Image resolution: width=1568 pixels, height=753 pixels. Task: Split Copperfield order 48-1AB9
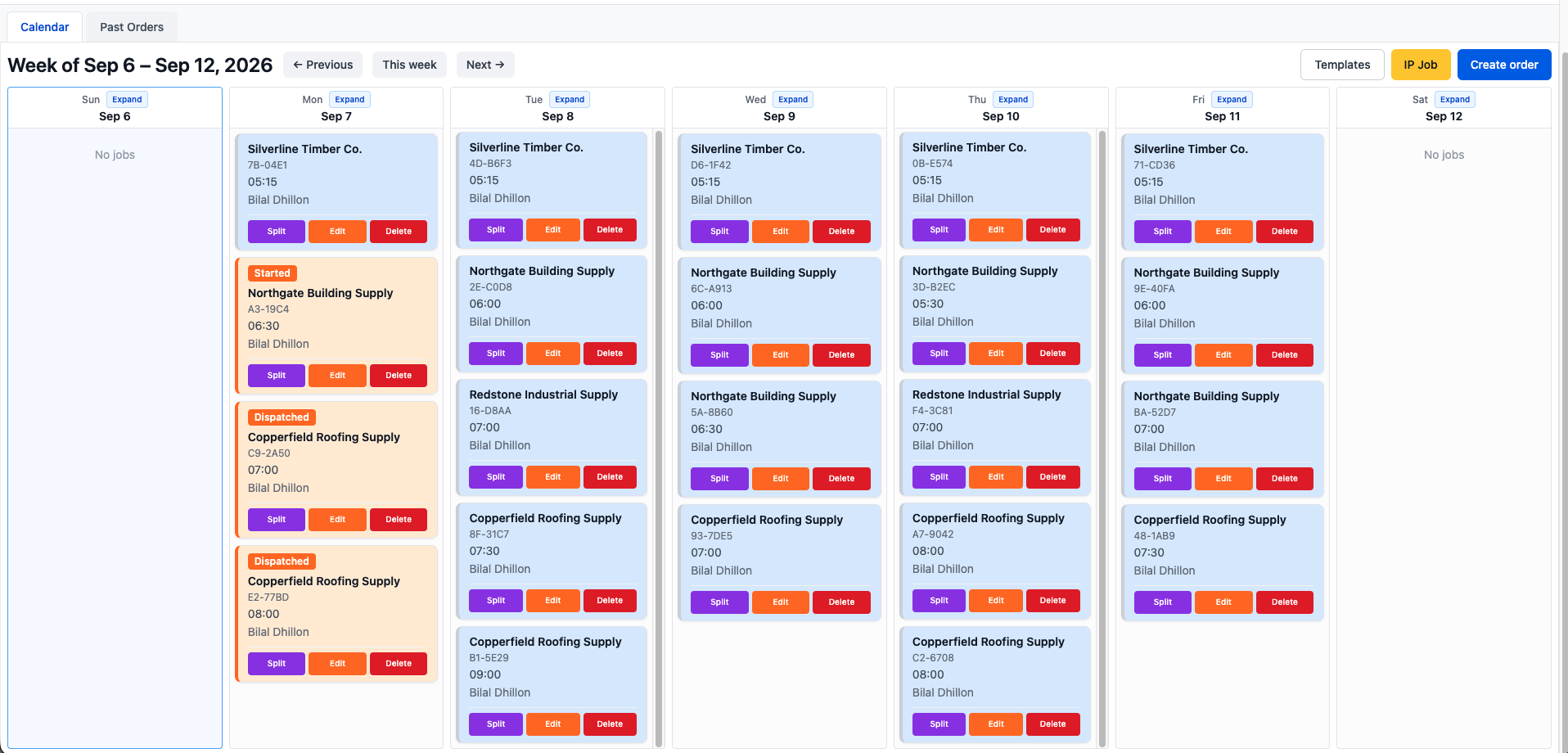coord(1163,602)
